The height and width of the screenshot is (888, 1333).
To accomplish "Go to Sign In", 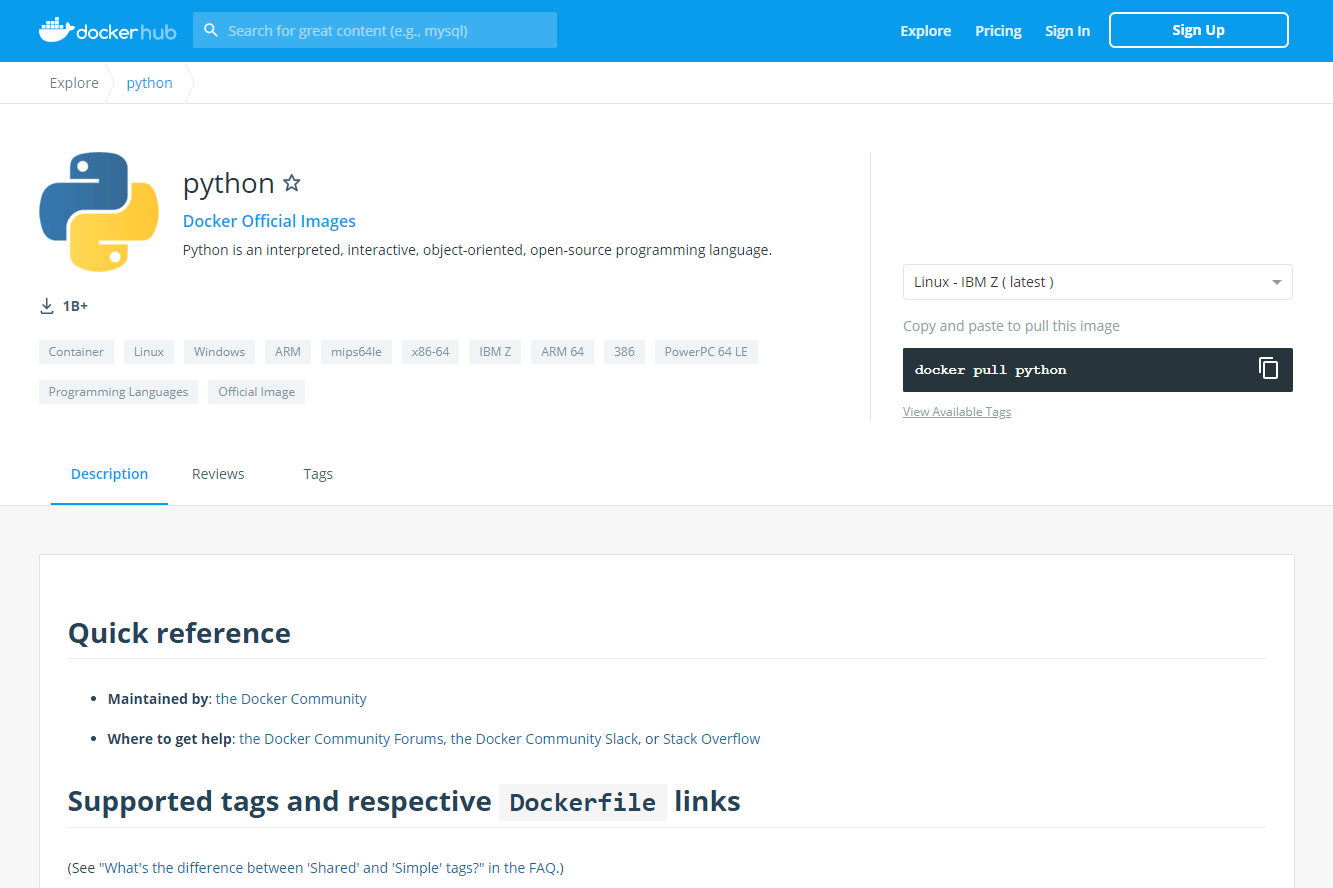I will [x=1067, y=31].
